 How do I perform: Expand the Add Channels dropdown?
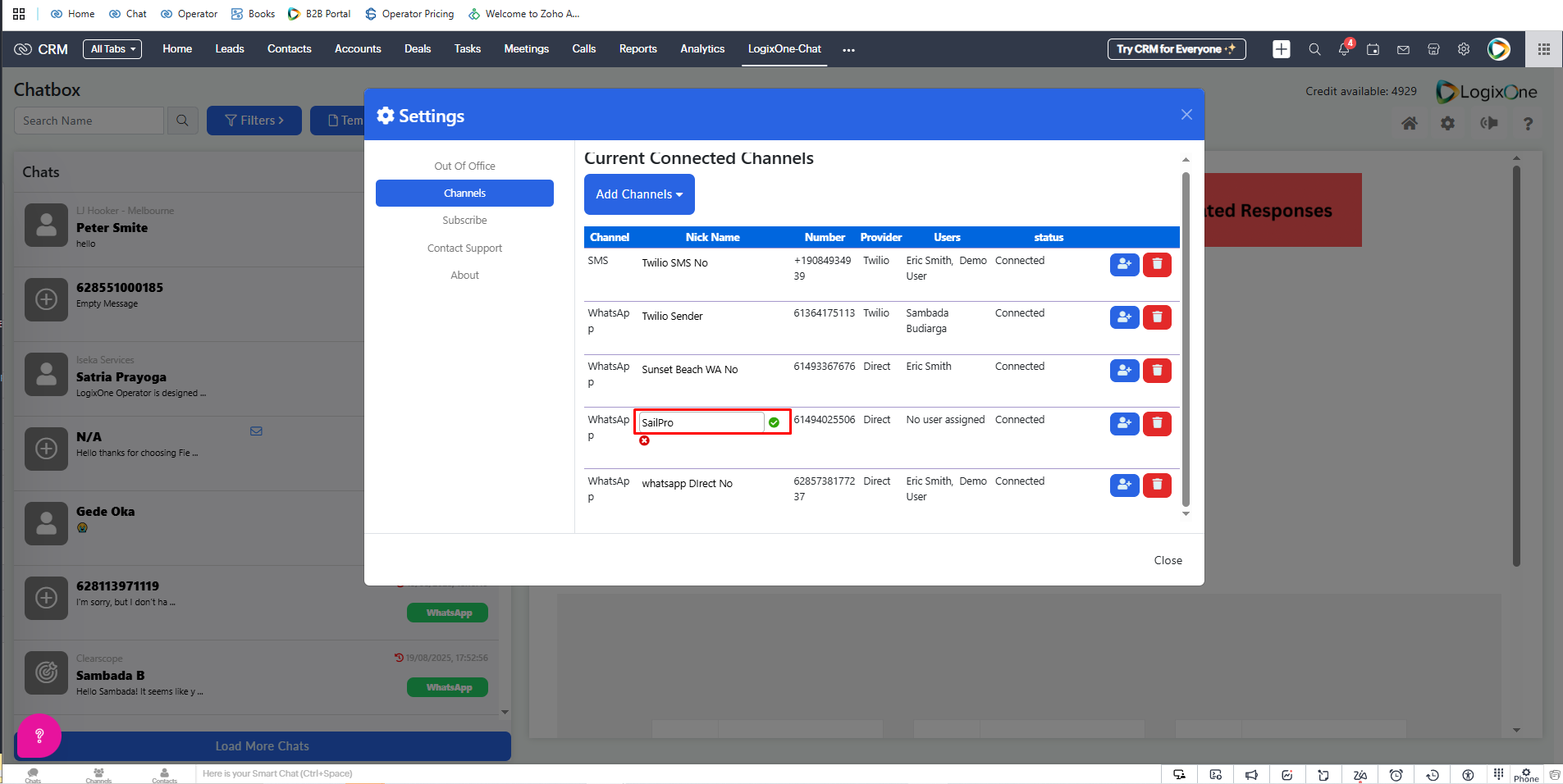tap(639, 194)
